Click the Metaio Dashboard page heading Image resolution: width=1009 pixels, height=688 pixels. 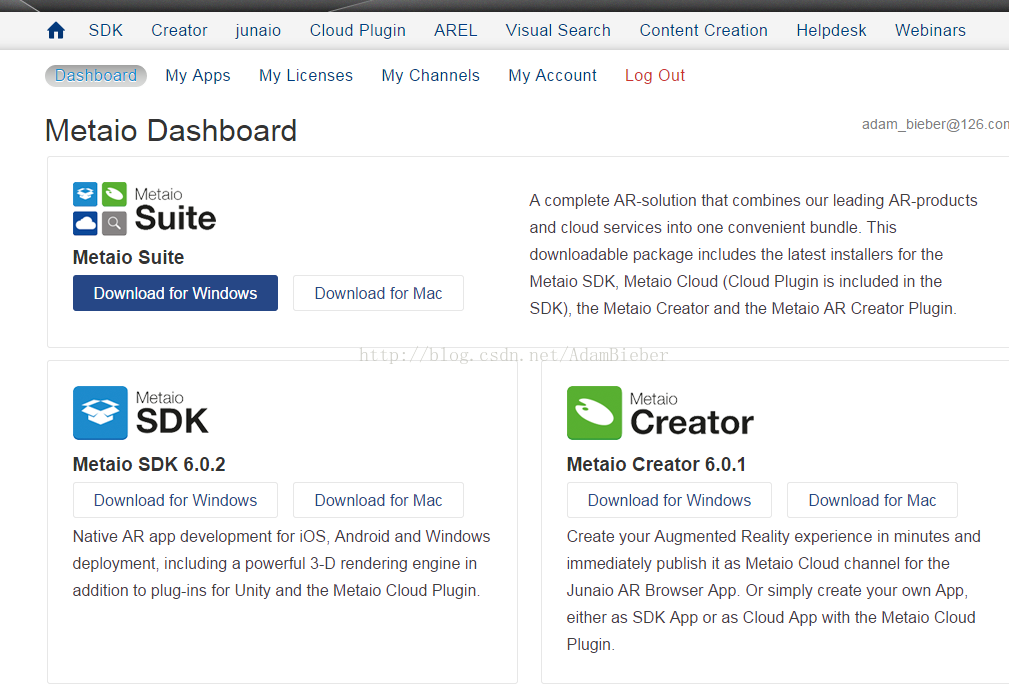click(x=171, y=131)
